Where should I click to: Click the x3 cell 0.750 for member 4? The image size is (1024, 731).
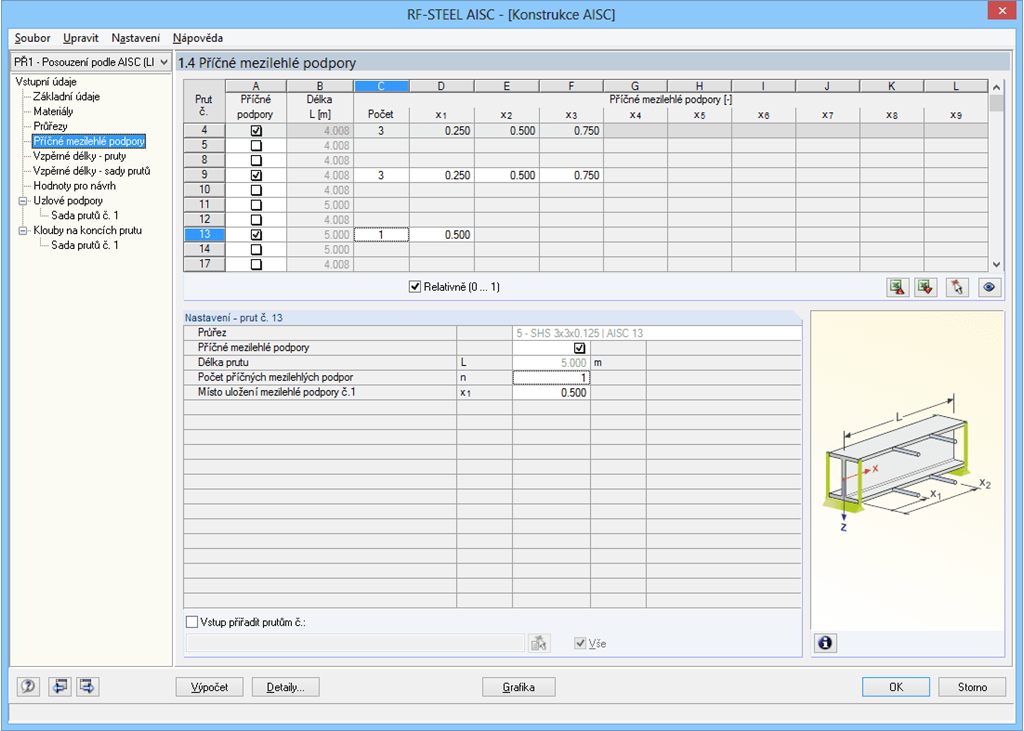point(571,131)
